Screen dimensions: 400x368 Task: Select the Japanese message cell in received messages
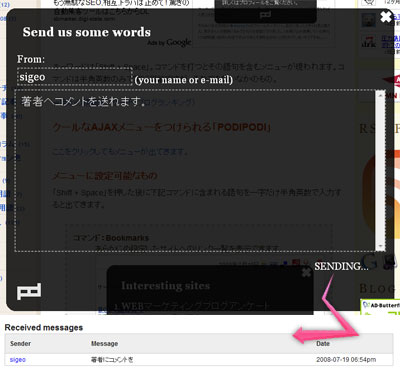point(112,360)
